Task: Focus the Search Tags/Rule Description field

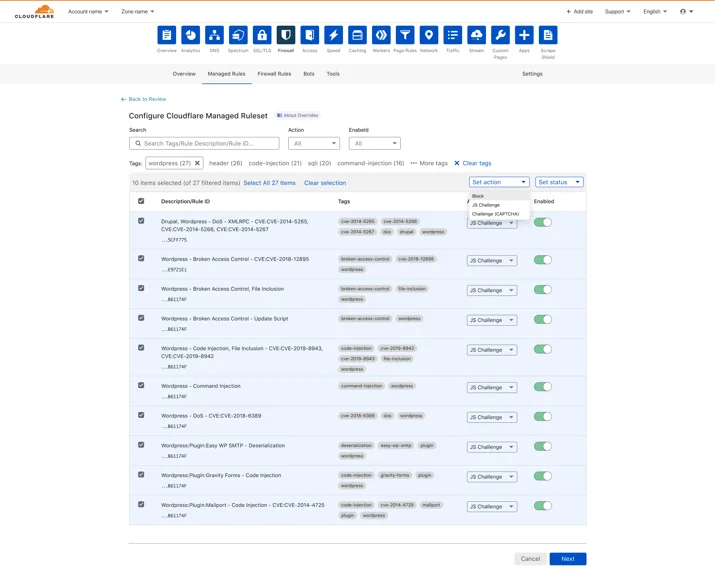Action: pyautogui.click(x=204, y=143)
